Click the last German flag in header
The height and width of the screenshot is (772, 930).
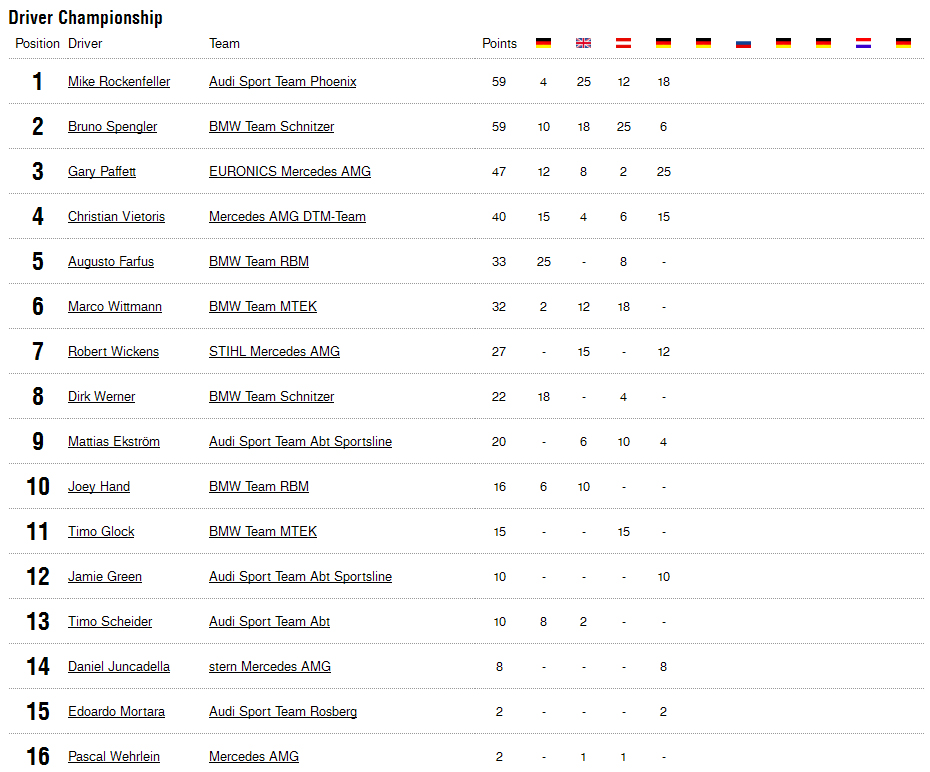903,43
